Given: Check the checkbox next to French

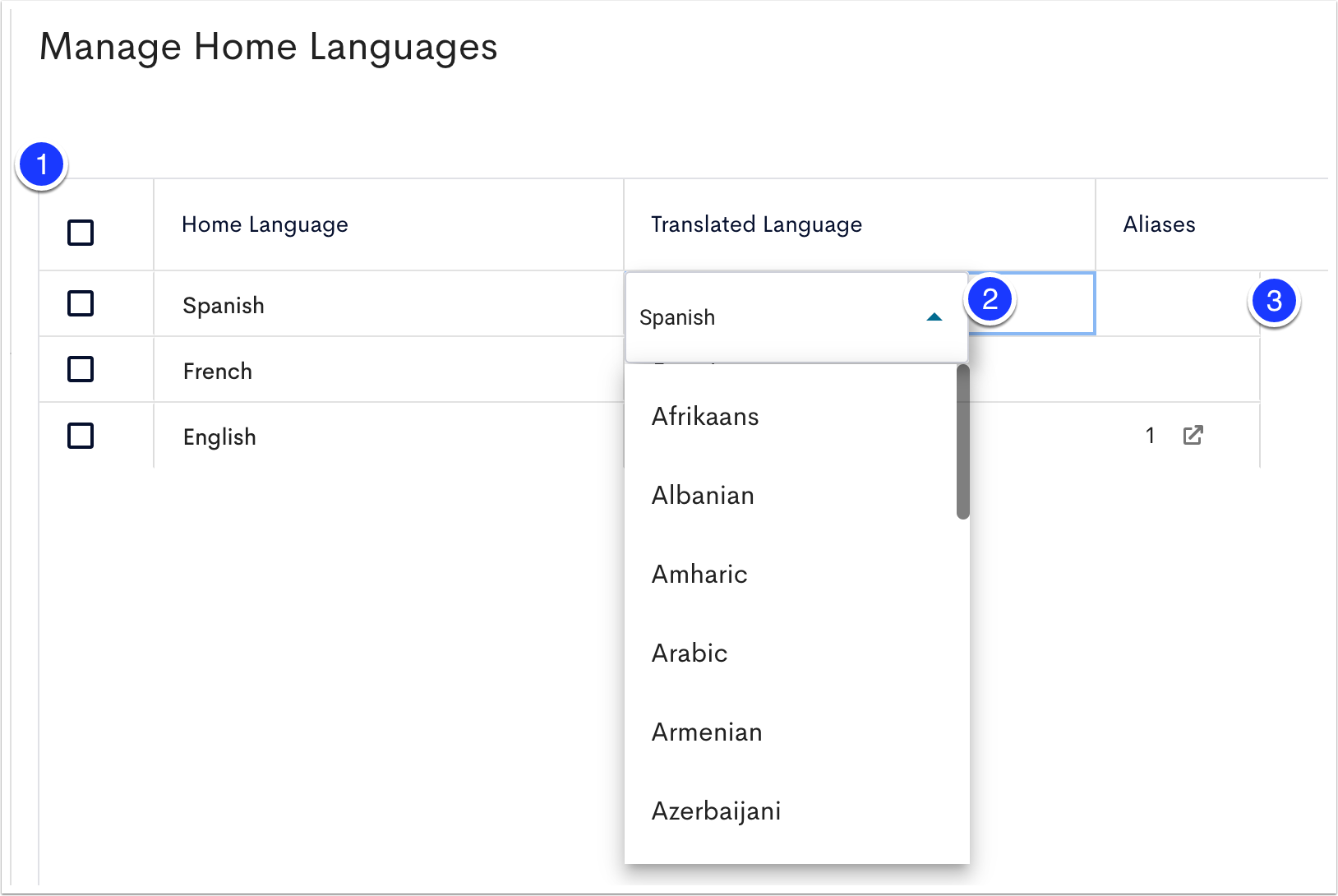Looking at the screenshot, I should pos(80,369).
